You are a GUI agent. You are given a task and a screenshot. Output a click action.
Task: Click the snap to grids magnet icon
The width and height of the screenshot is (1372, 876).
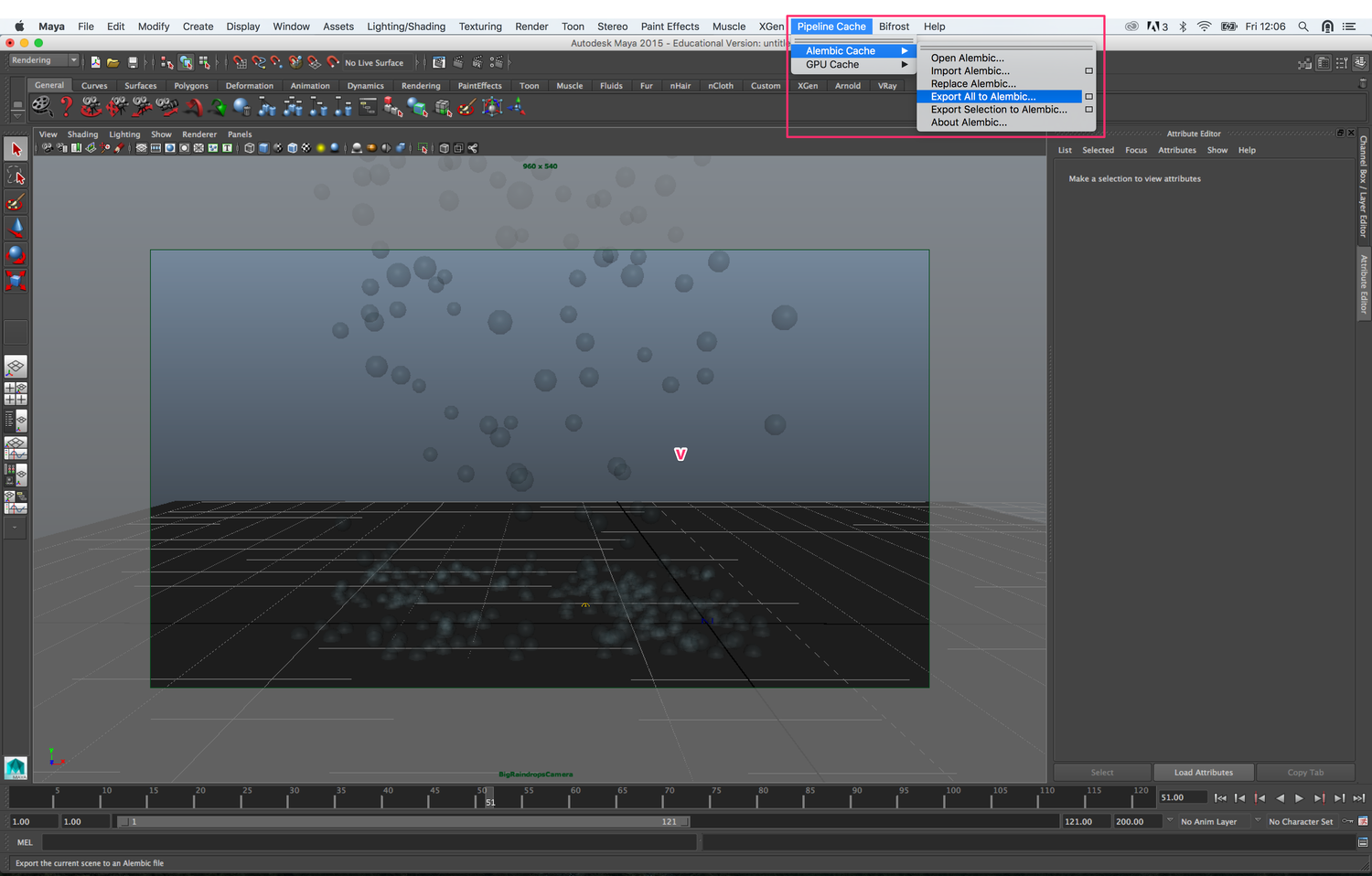(240, 62)
